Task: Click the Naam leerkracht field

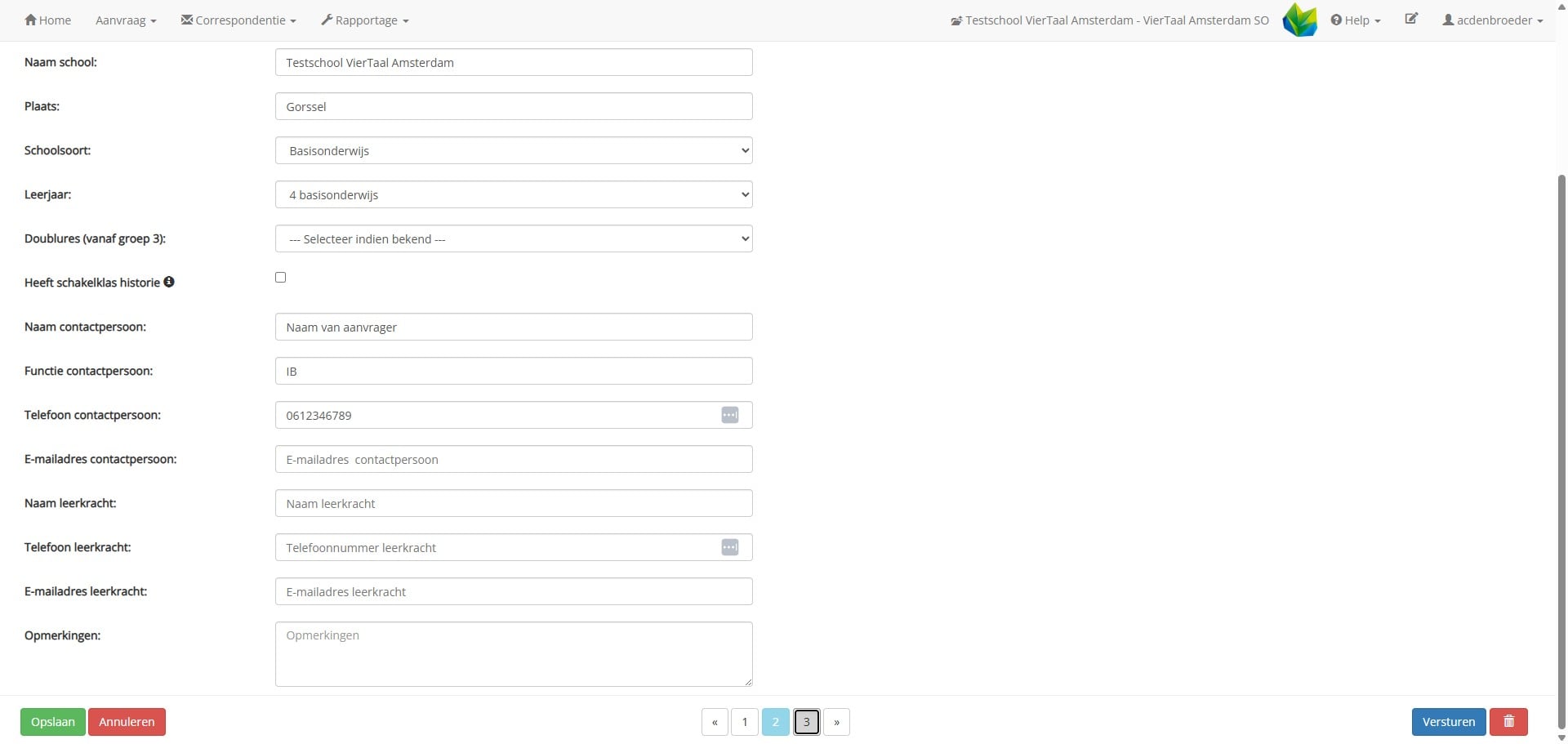Action: (x=514, y=503)
